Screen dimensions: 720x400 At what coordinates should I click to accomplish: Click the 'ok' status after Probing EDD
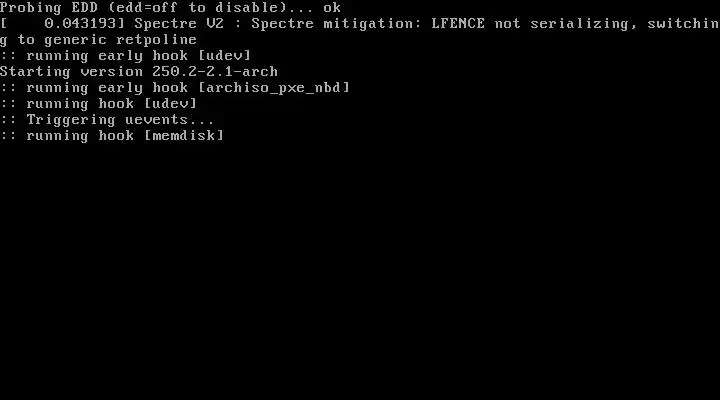[332, 8]
